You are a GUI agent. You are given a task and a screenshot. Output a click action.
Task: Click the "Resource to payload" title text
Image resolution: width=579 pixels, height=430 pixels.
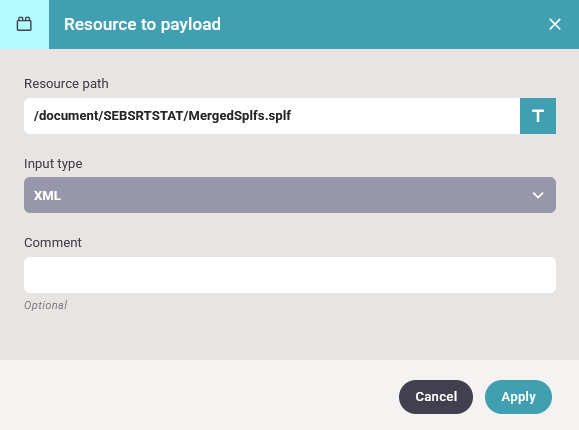tap(142, 24)
